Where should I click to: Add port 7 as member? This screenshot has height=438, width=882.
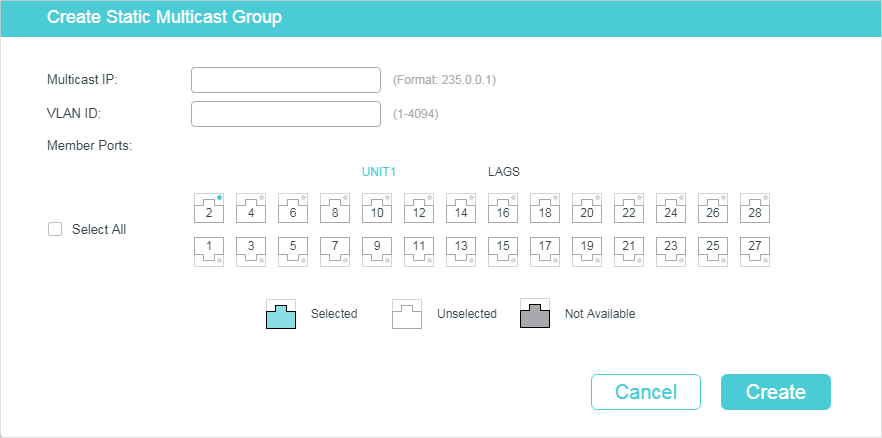coord(334,250)
